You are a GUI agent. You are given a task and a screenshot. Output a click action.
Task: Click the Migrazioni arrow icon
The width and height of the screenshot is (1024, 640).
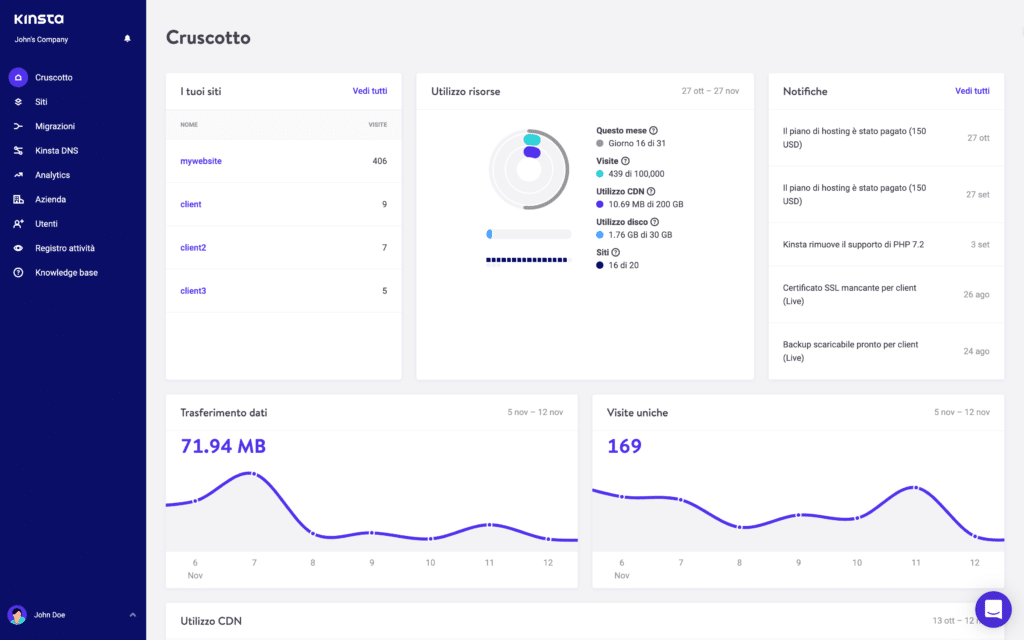(x=18, y=126)
